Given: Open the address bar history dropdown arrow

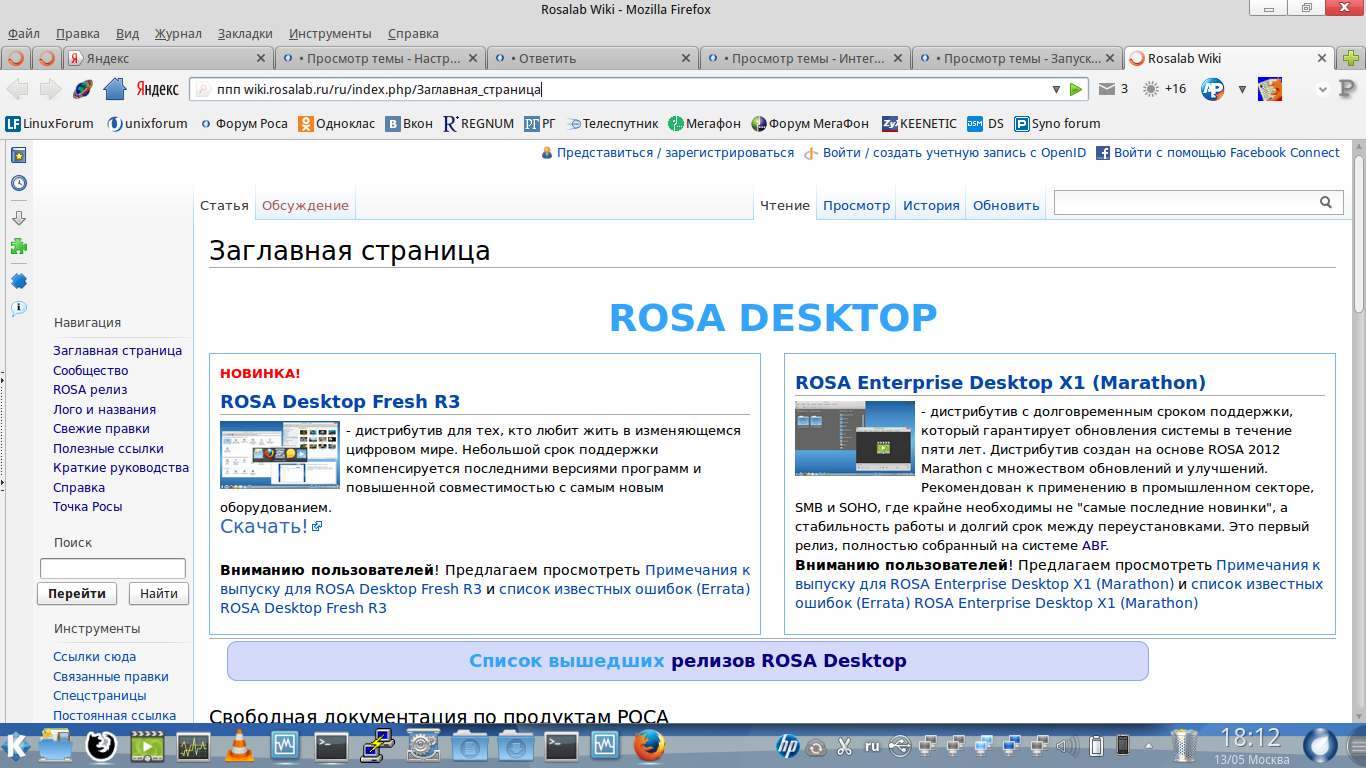Looking at the screenshot, I should point(1056,89).
